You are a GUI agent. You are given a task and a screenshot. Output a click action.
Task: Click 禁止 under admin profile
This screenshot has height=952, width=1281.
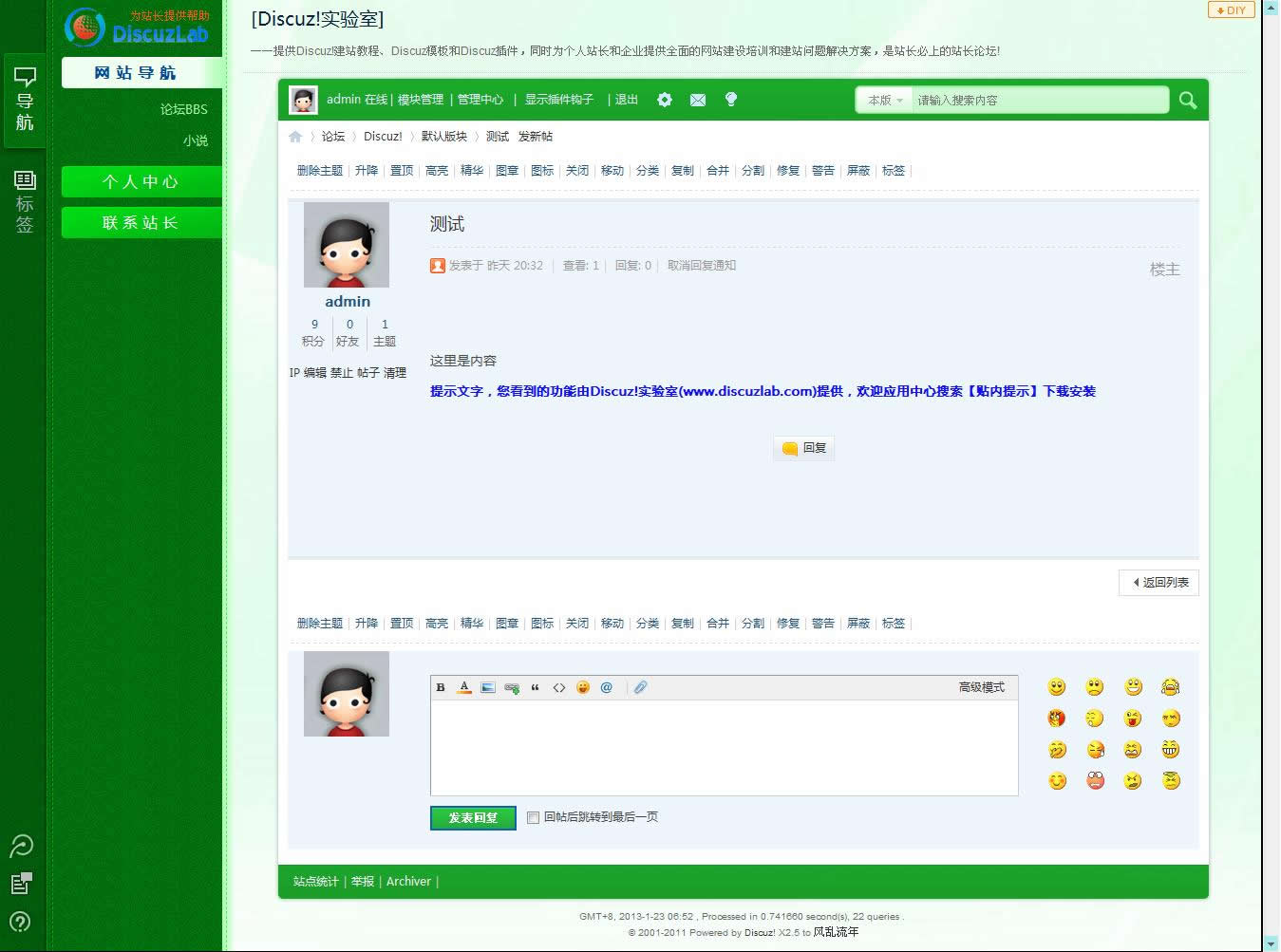click(342, 373)
